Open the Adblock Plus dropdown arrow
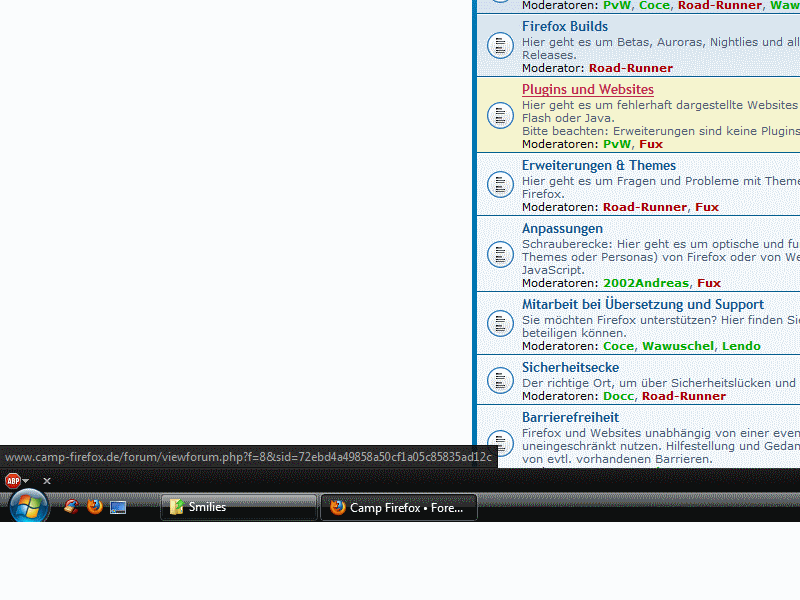Viewport: 800px width, 600px height. coord(26,481)
